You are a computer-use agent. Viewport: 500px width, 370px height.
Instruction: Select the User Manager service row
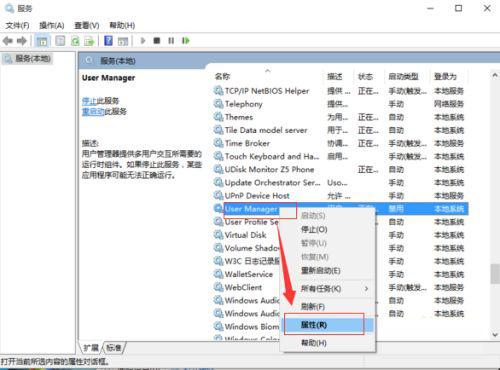click(340, 209)
